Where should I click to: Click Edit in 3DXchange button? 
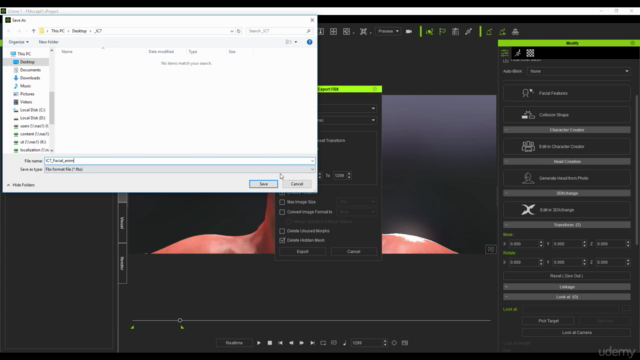pos(567,210)
